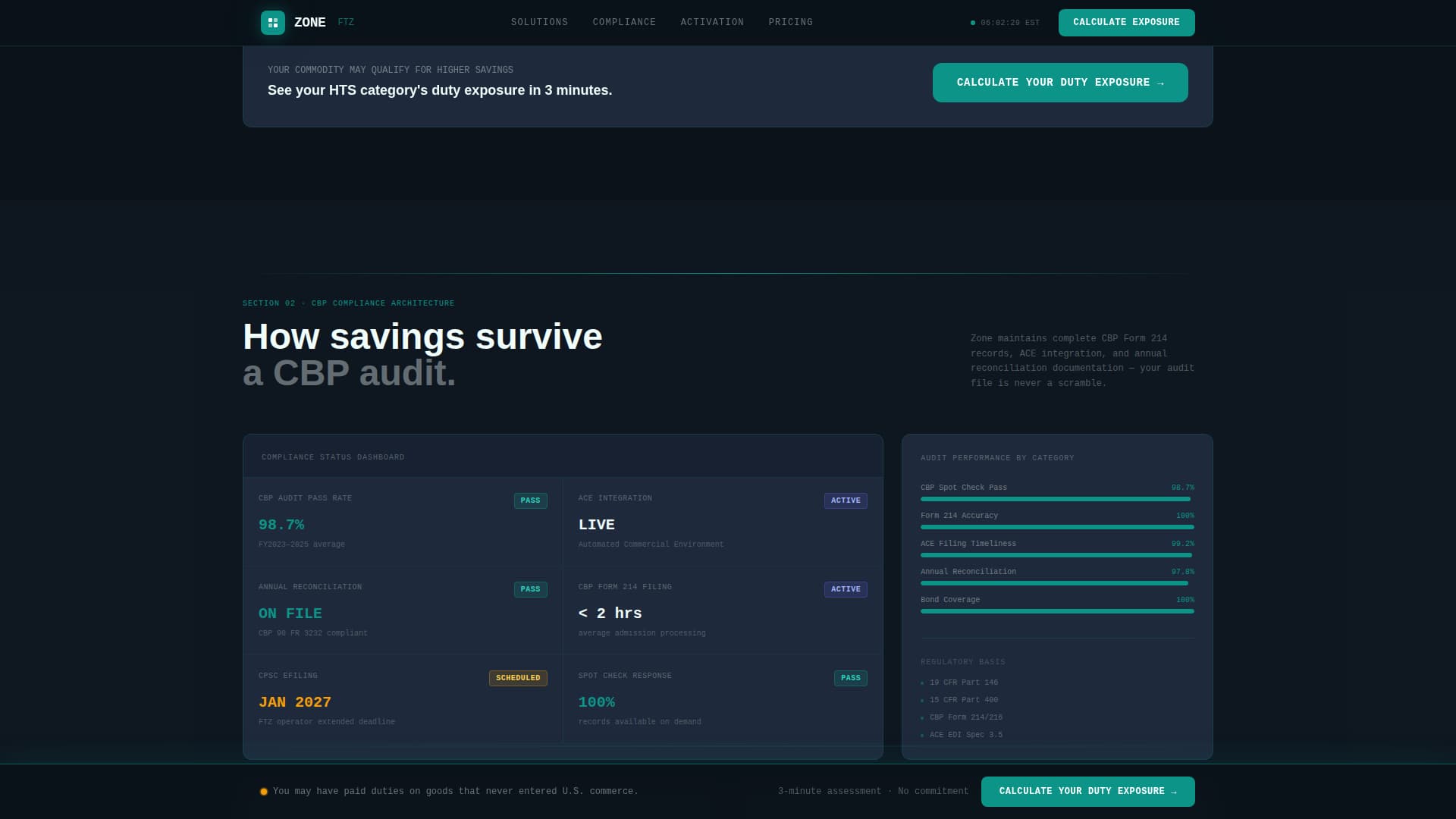
Task: Click the 06:02:20 EST clock text
Action: point(1010,23)
